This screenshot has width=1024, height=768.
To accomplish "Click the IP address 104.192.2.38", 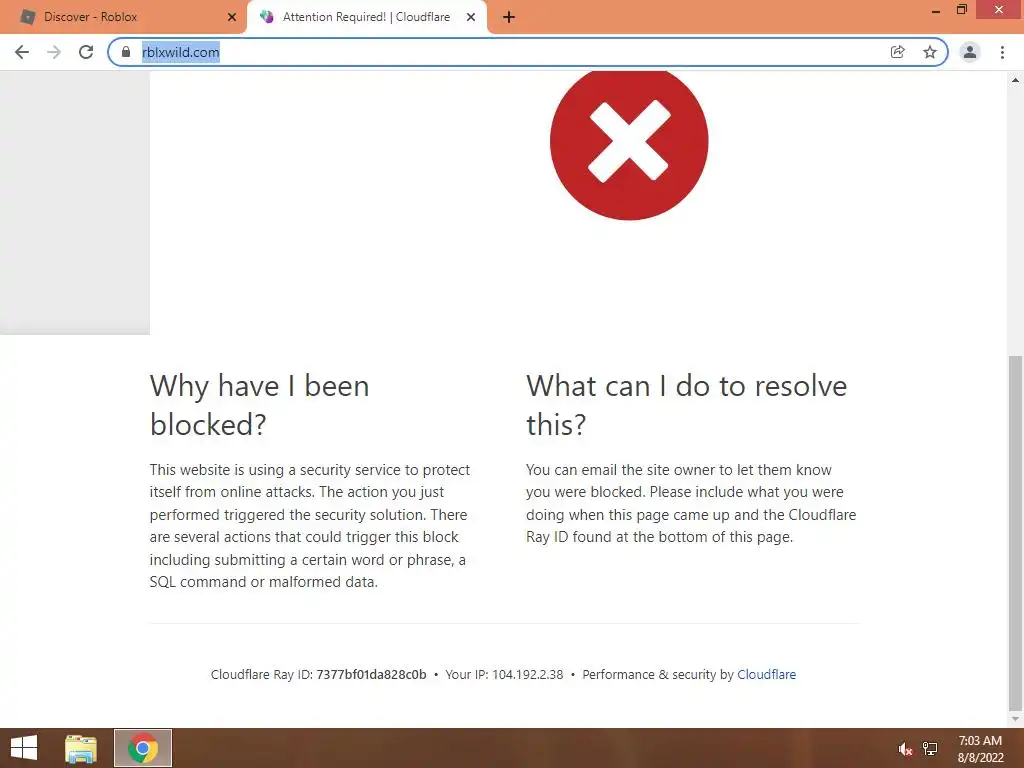I will click(x=528, y=675).
